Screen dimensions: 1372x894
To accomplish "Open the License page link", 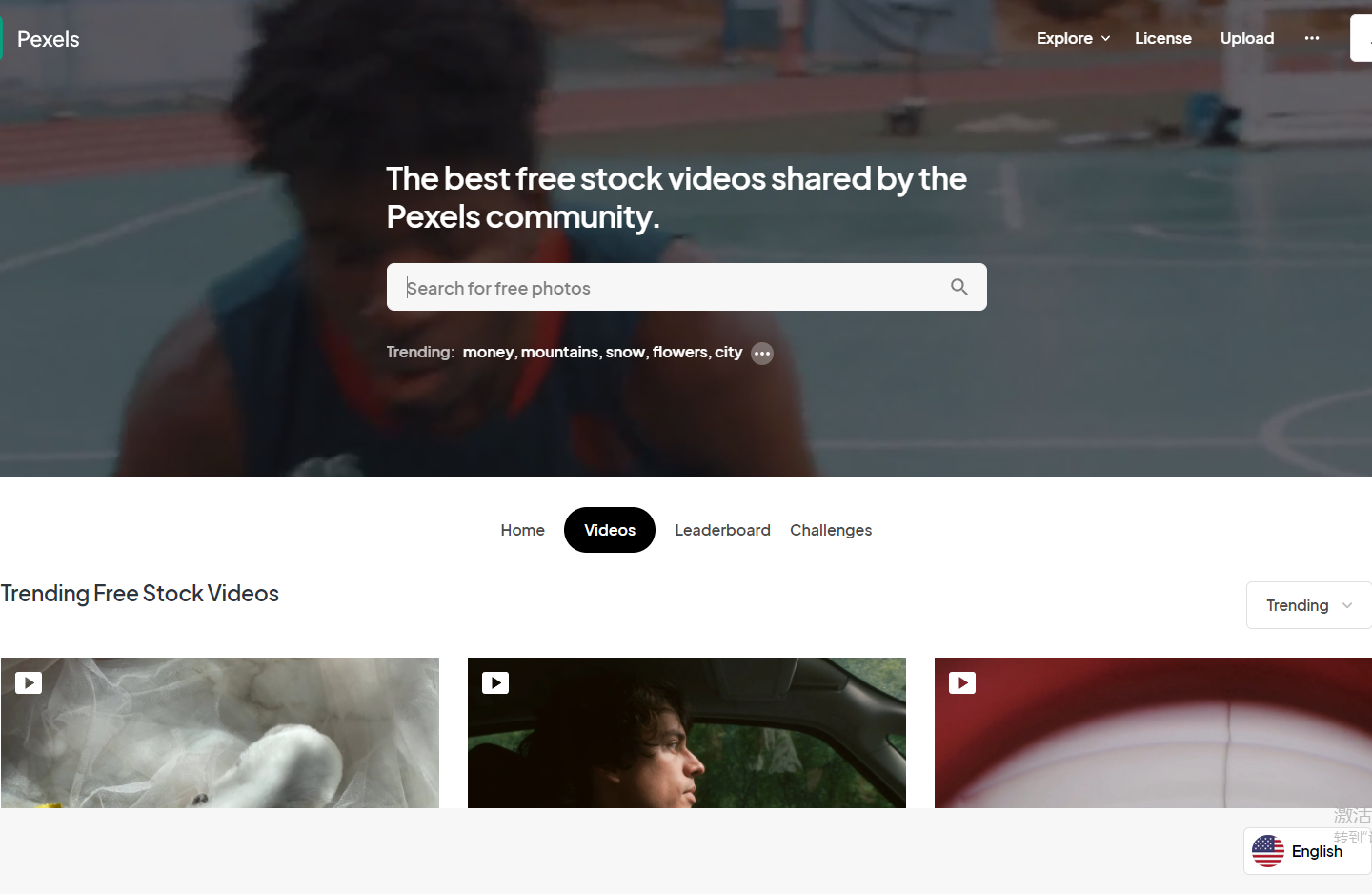I will (1162, 38).
